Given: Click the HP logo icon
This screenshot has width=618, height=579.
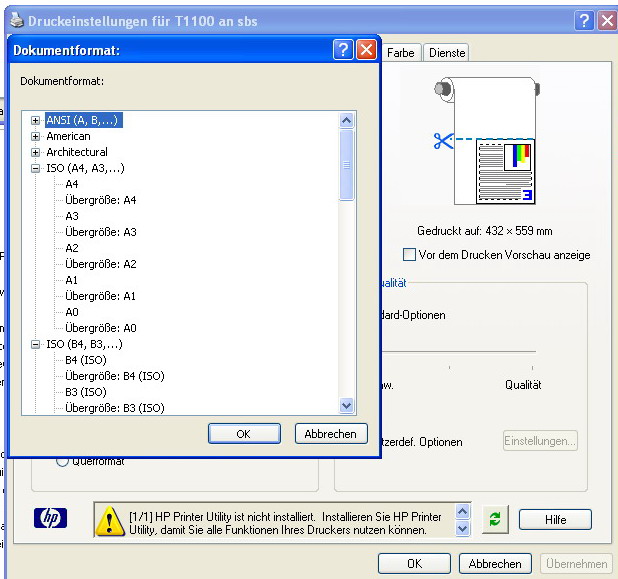Looking at the screenshot, I should pos(50,518).
